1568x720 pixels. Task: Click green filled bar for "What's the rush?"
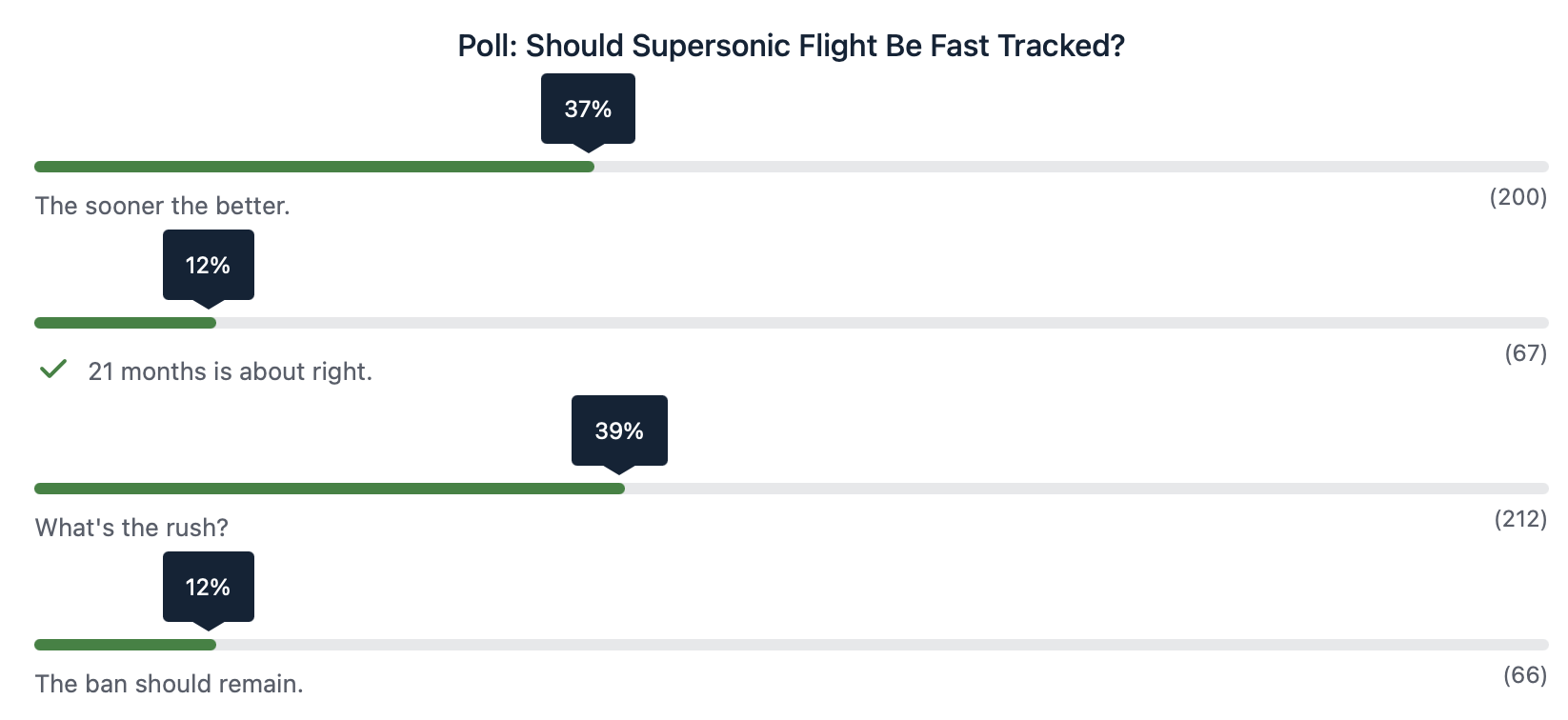click(x=330, y=489)
